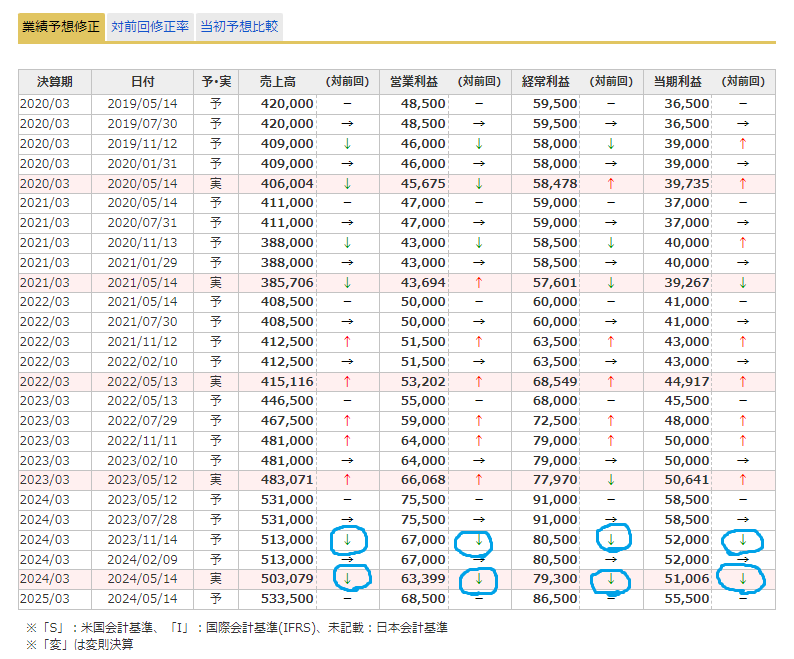Screen dimensions: 794x659
Task: Click circled 当期利益 down arrow in 2023/11/14 row
Action: (x=742, y=540)
